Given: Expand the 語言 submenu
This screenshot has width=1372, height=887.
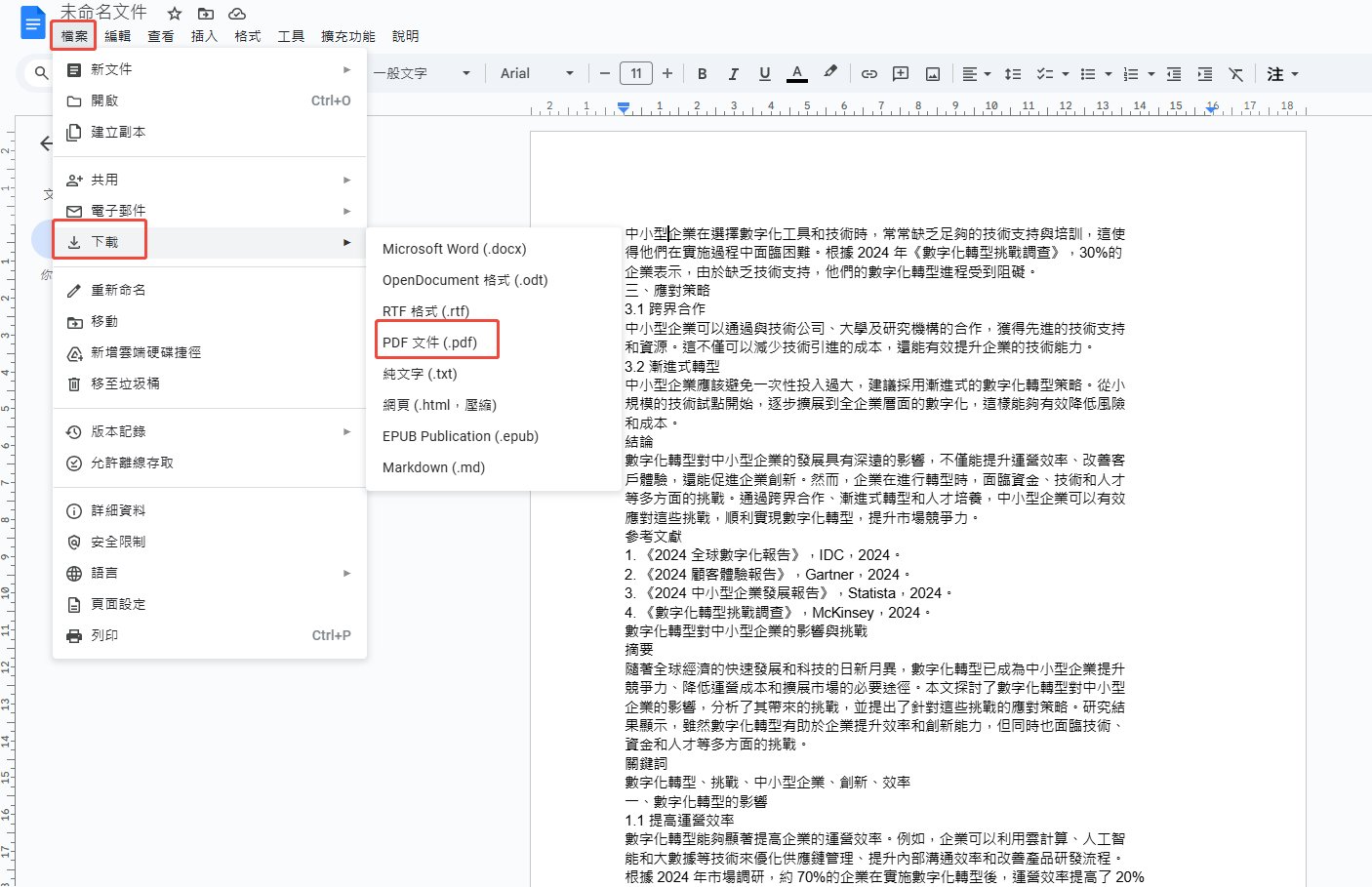Looking at the screenshot, I should pos(210,573).
